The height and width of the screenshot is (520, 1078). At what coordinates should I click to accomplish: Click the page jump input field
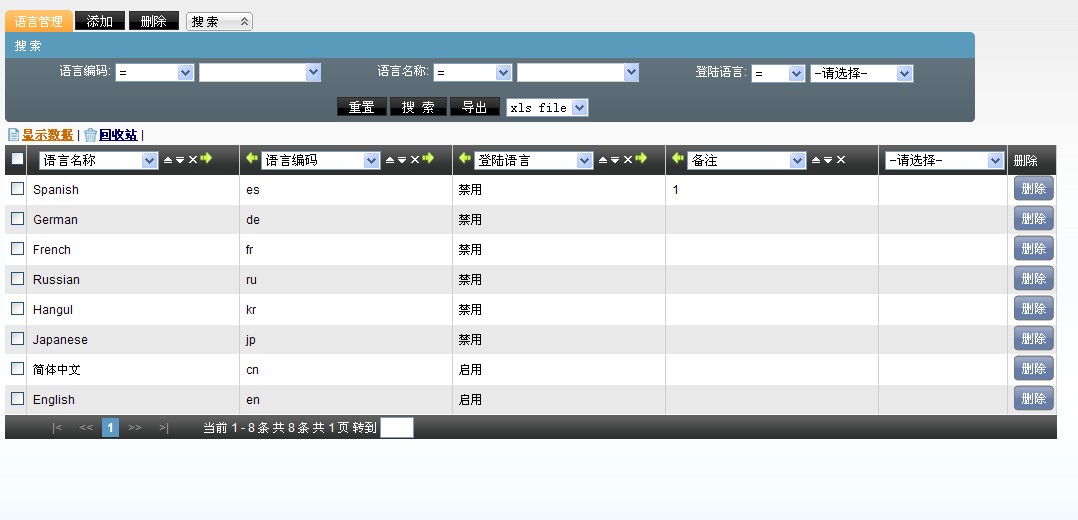point(397,428)
